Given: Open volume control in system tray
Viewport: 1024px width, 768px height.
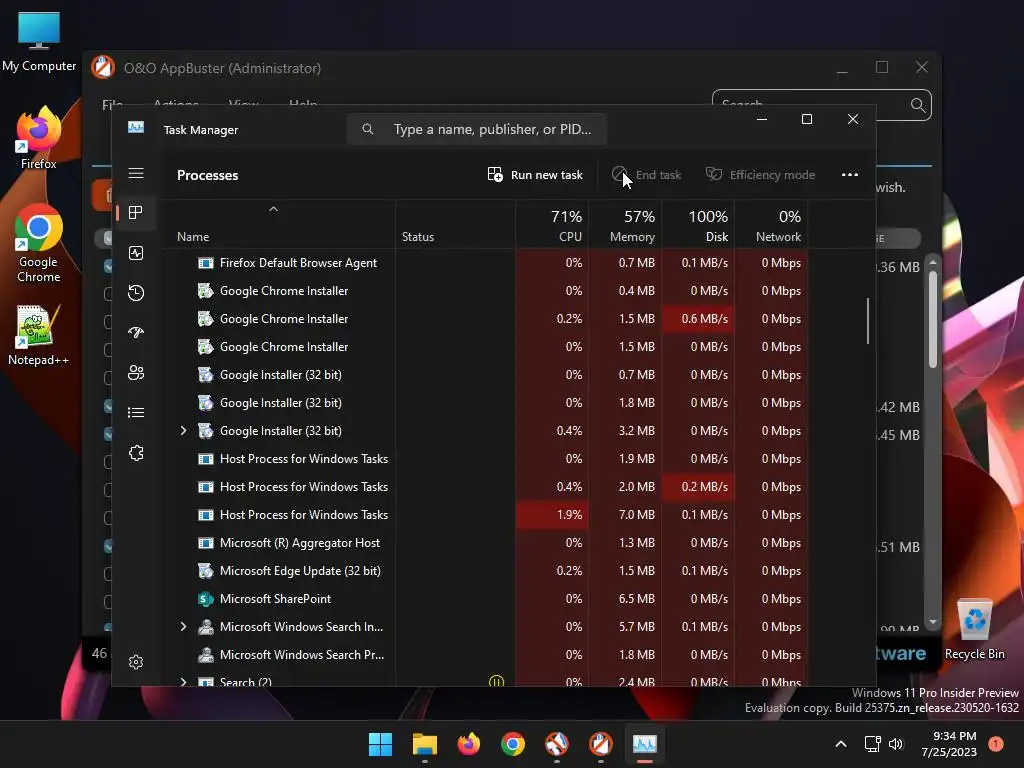Looking at the screenshot, I should 896,744.
